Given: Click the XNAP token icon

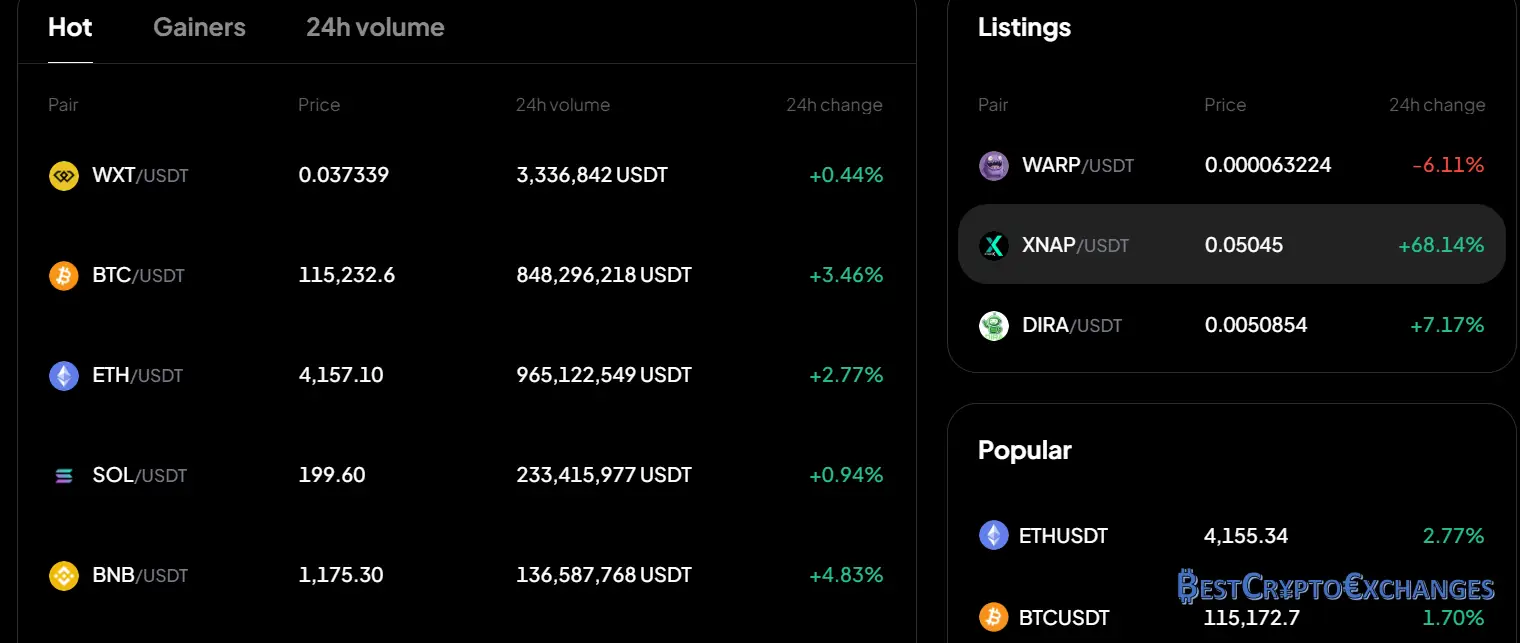Looking at the screenshot, I should 993,246.
